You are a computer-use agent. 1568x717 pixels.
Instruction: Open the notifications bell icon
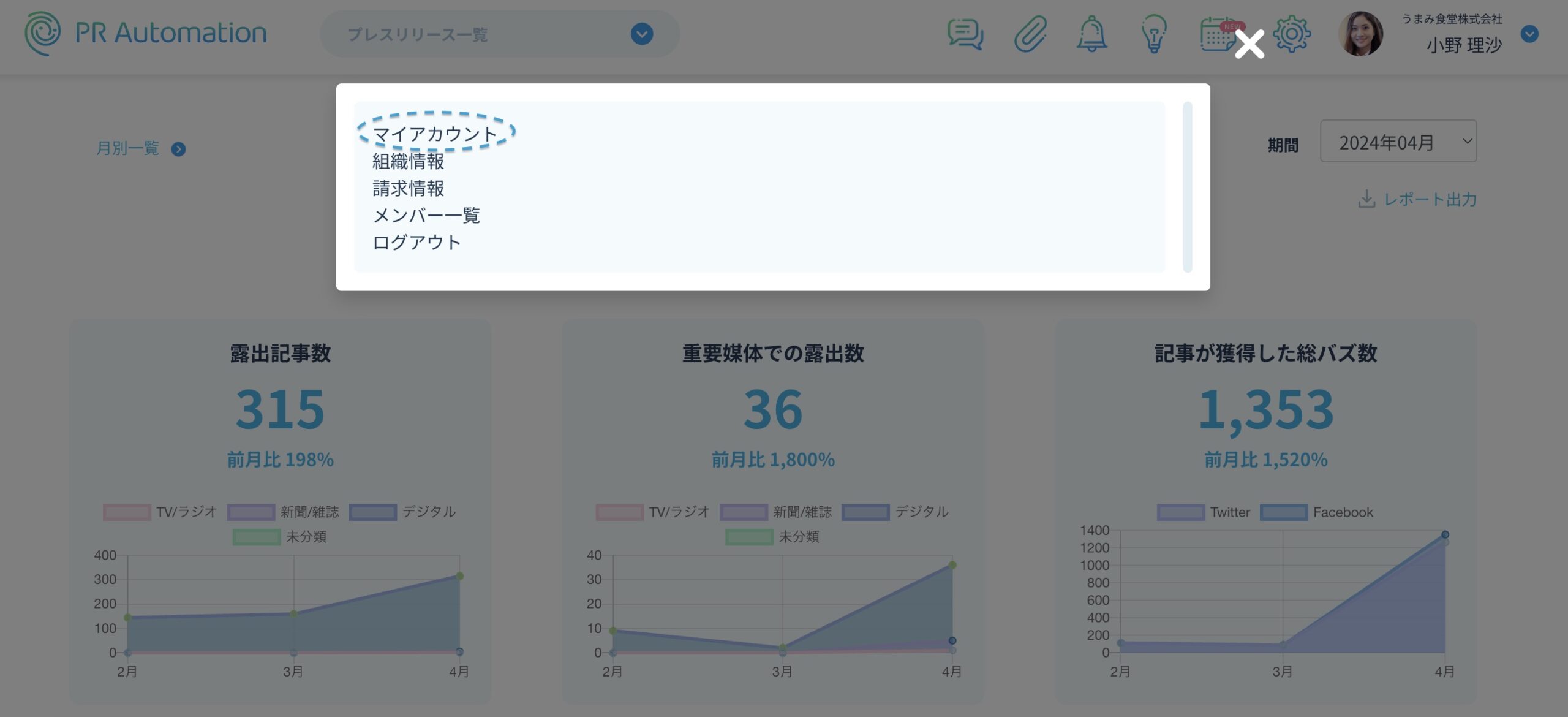coord(1091,34)
